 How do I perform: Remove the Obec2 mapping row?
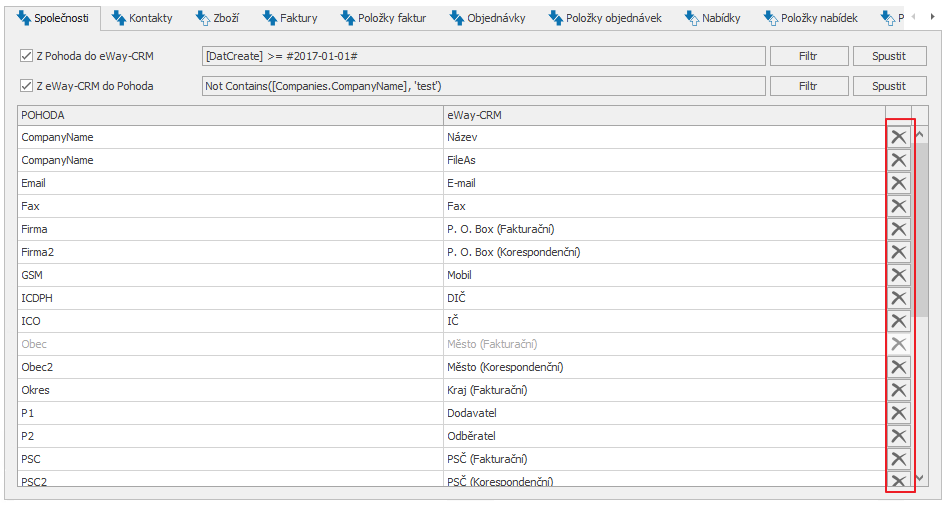[898, 367]
